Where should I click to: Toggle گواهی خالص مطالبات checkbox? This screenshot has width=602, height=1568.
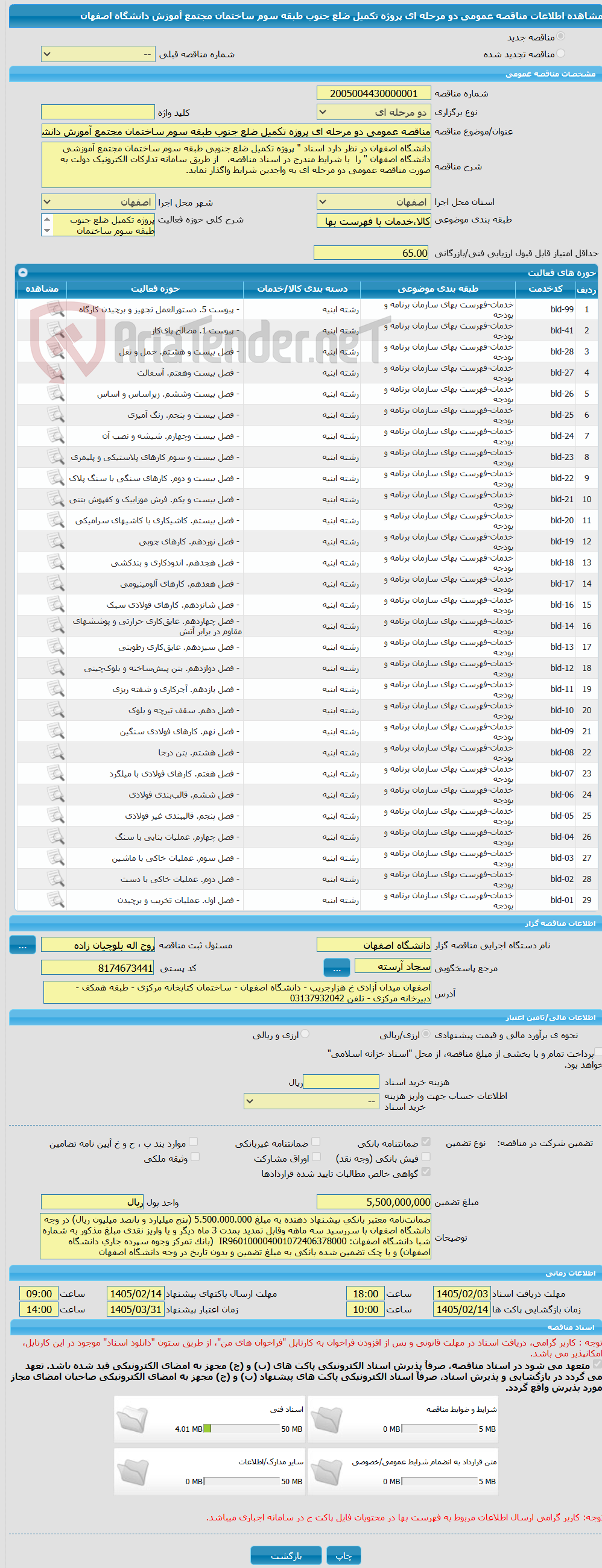tap(426, 1173)
